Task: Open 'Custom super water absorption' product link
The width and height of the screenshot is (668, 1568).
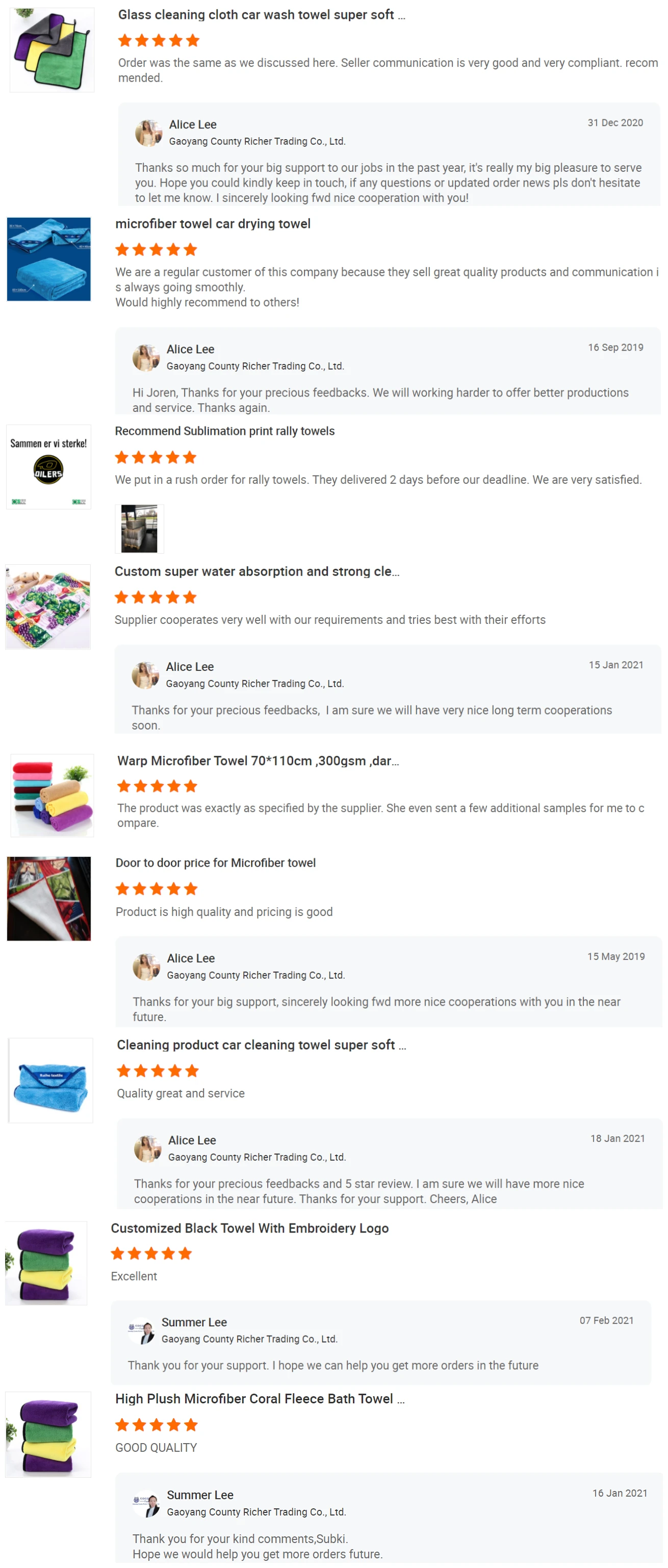Action: (x=256, y=571)
